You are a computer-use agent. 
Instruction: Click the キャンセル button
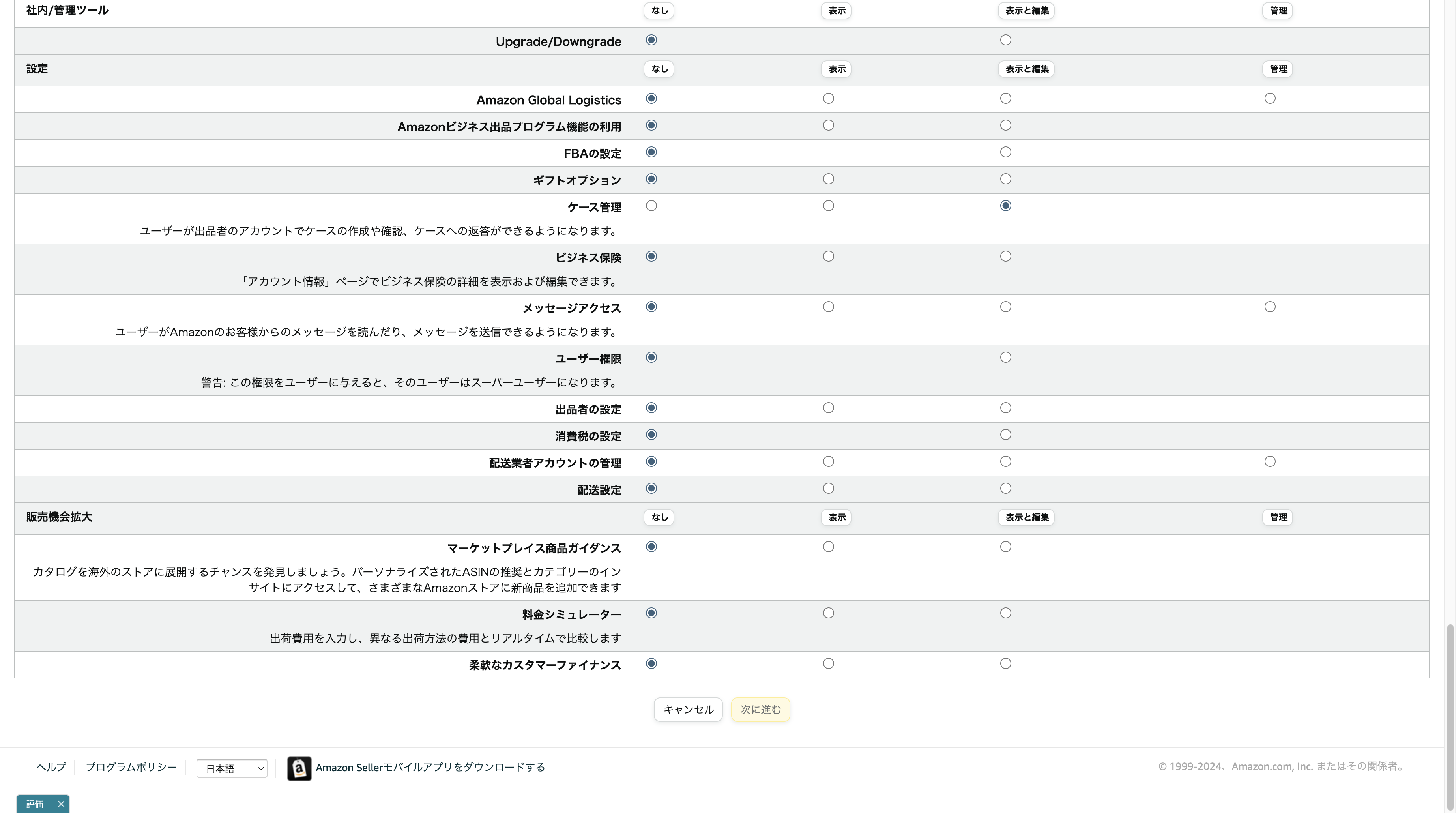688,709
